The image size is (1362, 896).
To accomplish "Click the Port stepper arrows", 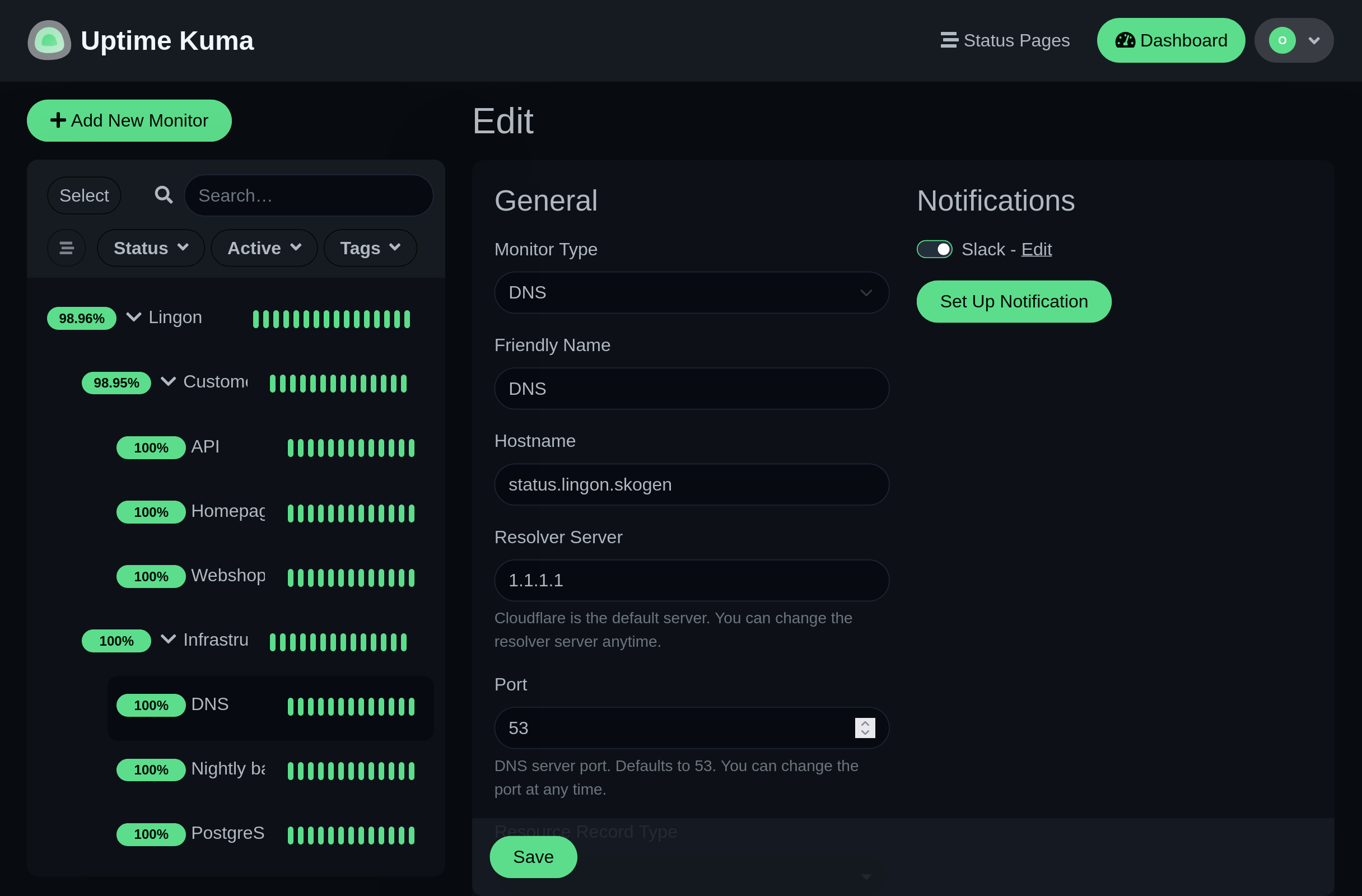I will pyautogui.click(x=865, y=728).
